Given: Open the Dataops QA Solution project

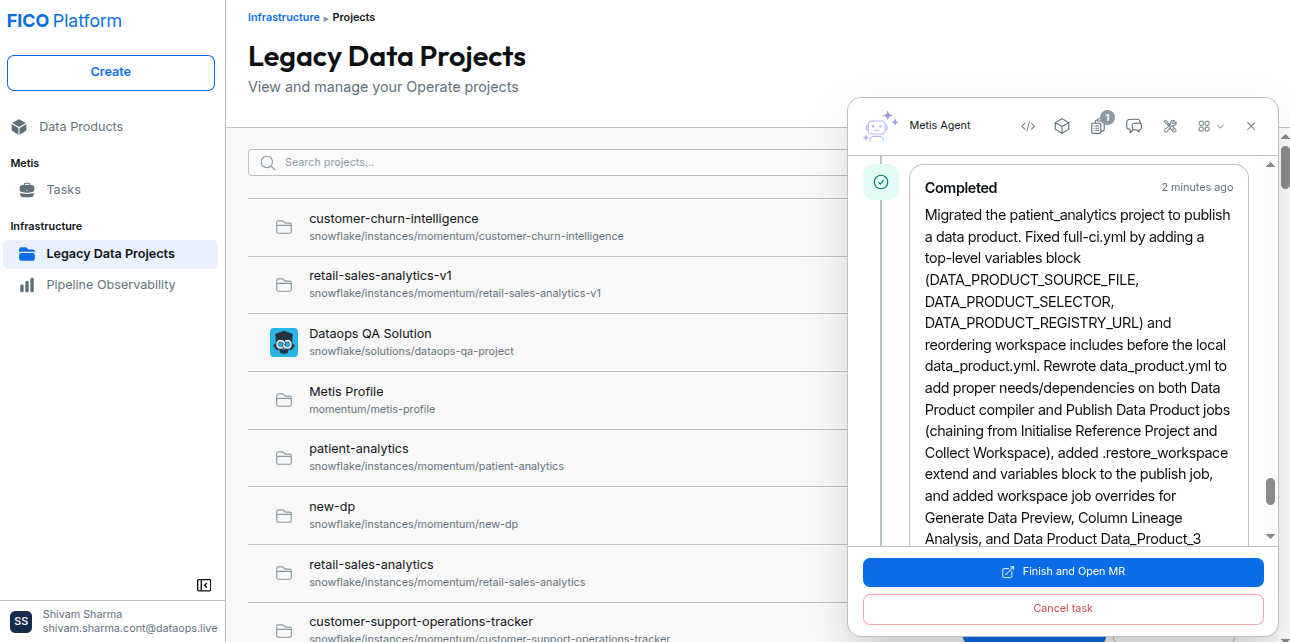Looking at the screenshot, I should pyautogui.click(x=370, y=334).
